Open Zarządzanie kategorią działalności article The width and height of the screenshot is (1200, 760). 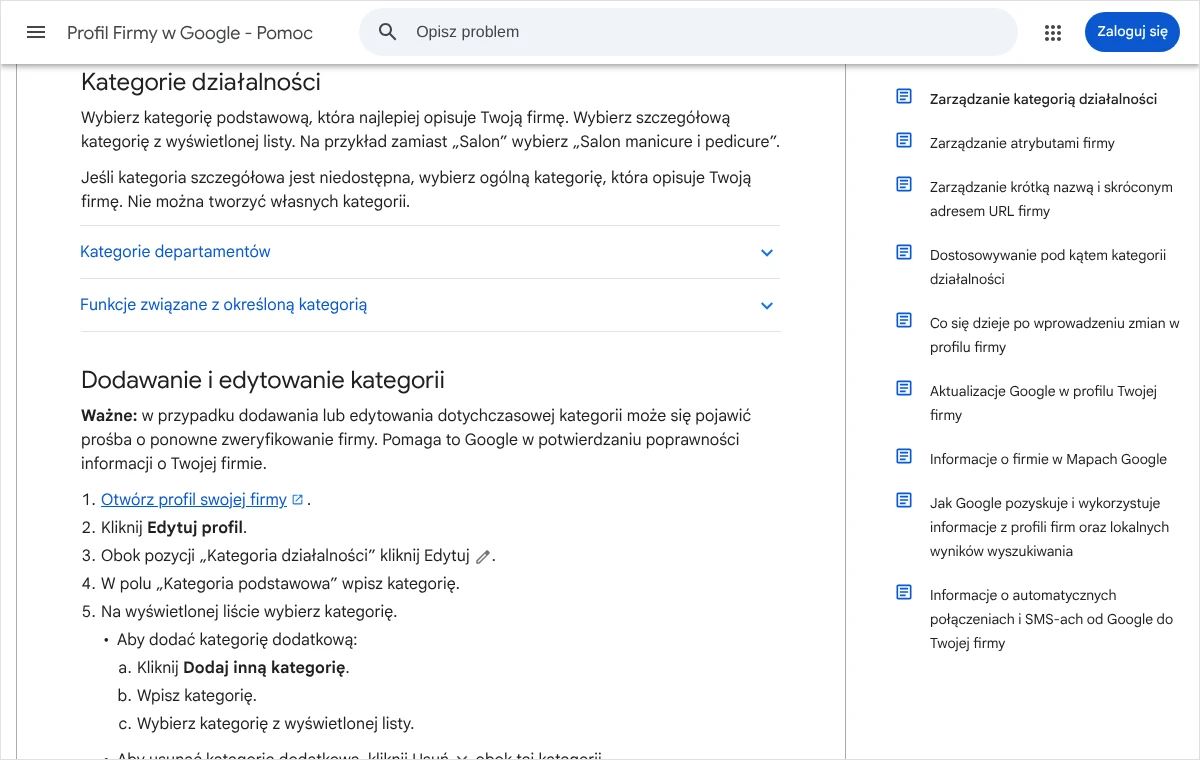[1043, 99]
